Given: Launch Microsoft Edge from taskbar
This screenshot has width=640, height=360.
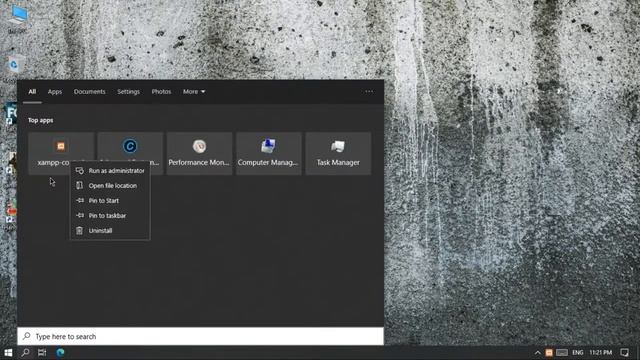Looking at the screenshot, I should [x=60, y=353].
